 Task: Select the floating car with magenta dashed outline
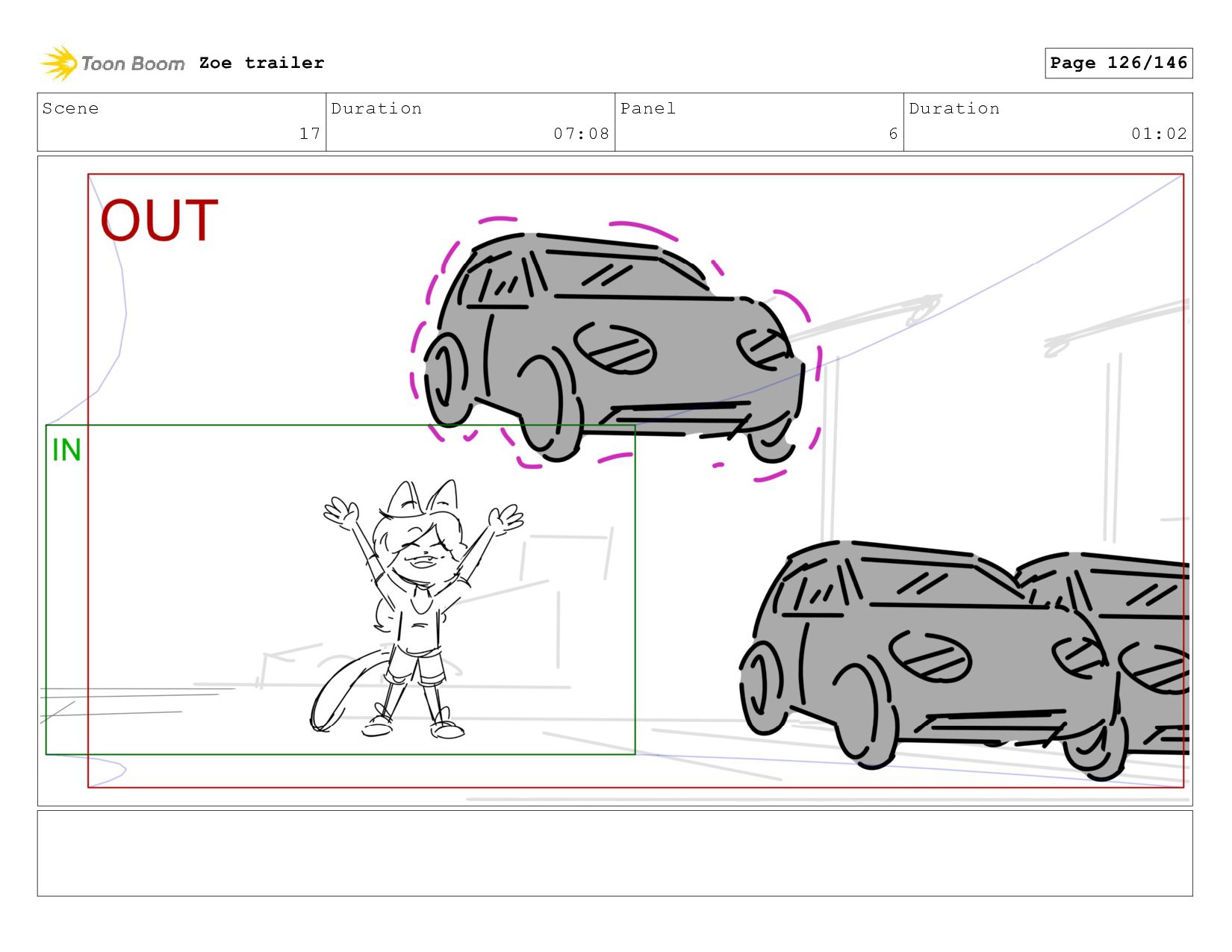[x=616, y=349]
